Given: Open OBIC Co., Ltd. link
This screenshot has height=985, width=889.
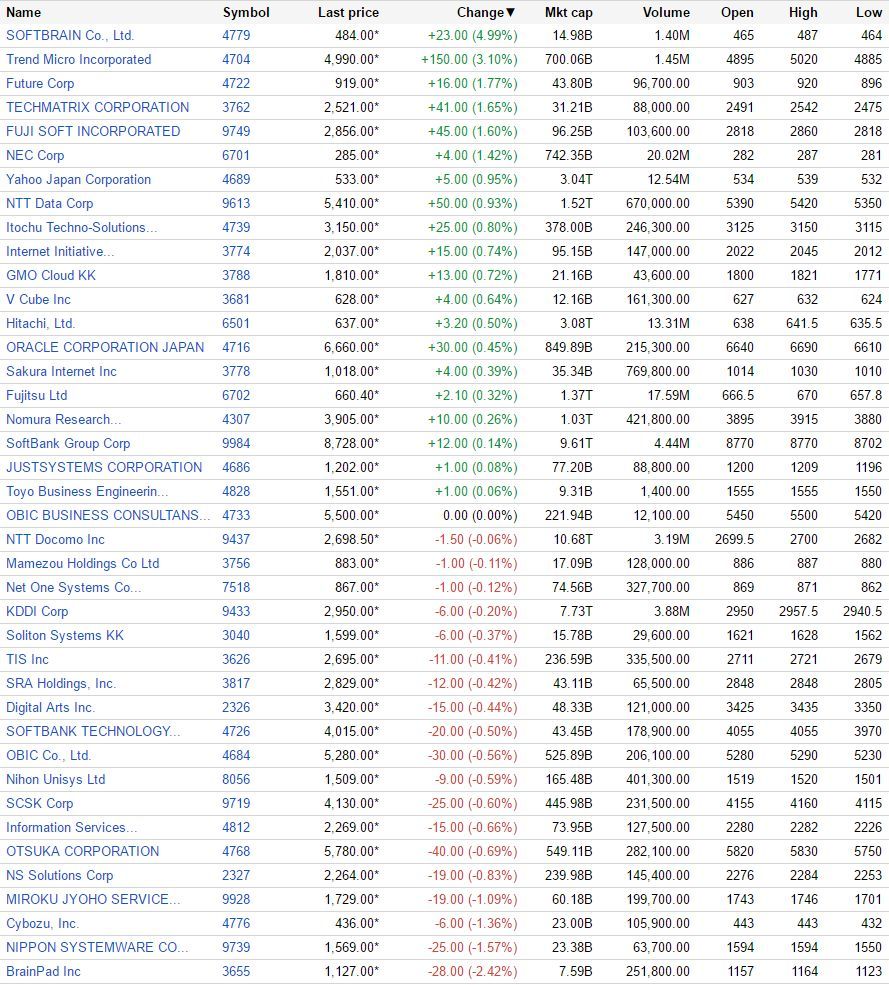Looking at the screenshot, I should (48, 756).
